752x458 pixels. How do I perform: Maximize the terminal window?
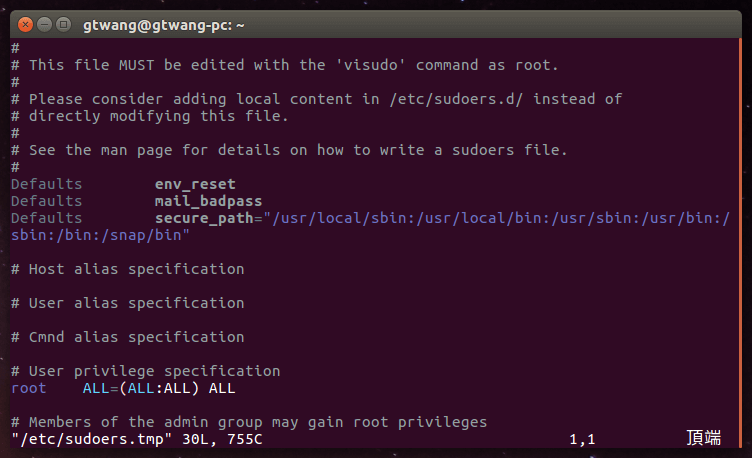click(x=64, y=22)
